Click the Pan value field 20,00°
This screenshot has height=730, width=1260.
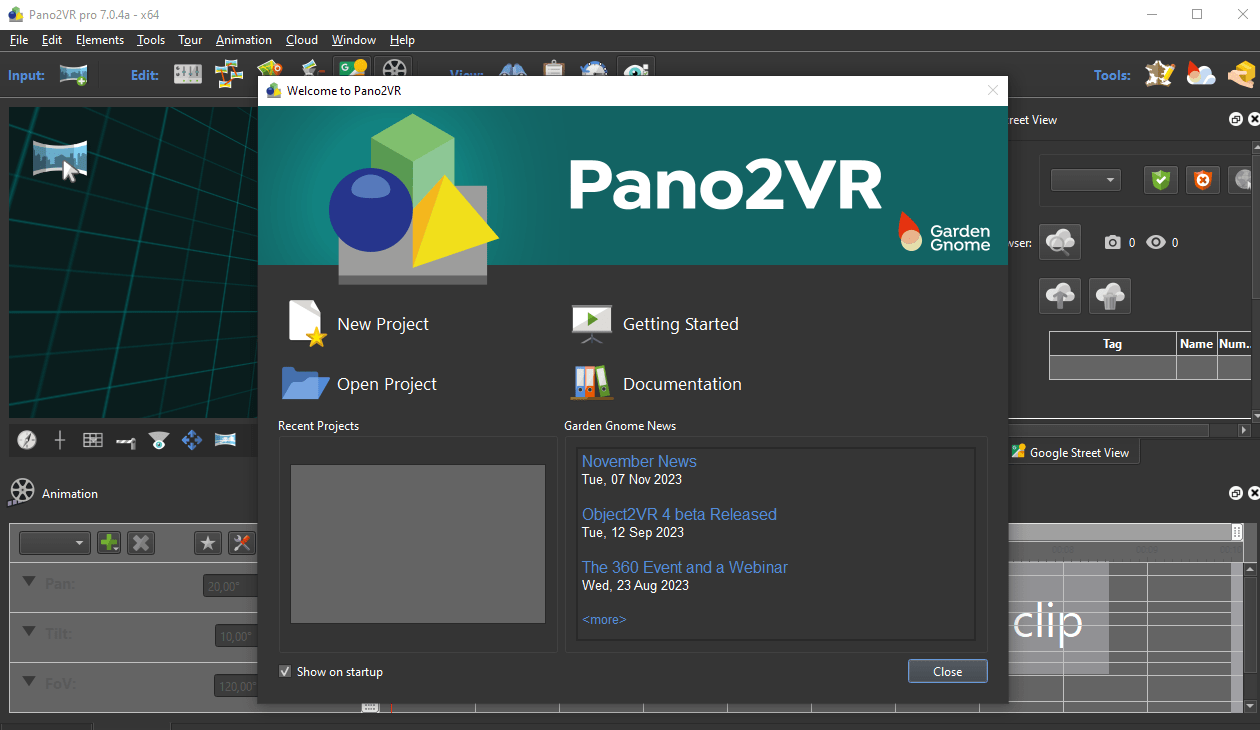pos(230,586)
